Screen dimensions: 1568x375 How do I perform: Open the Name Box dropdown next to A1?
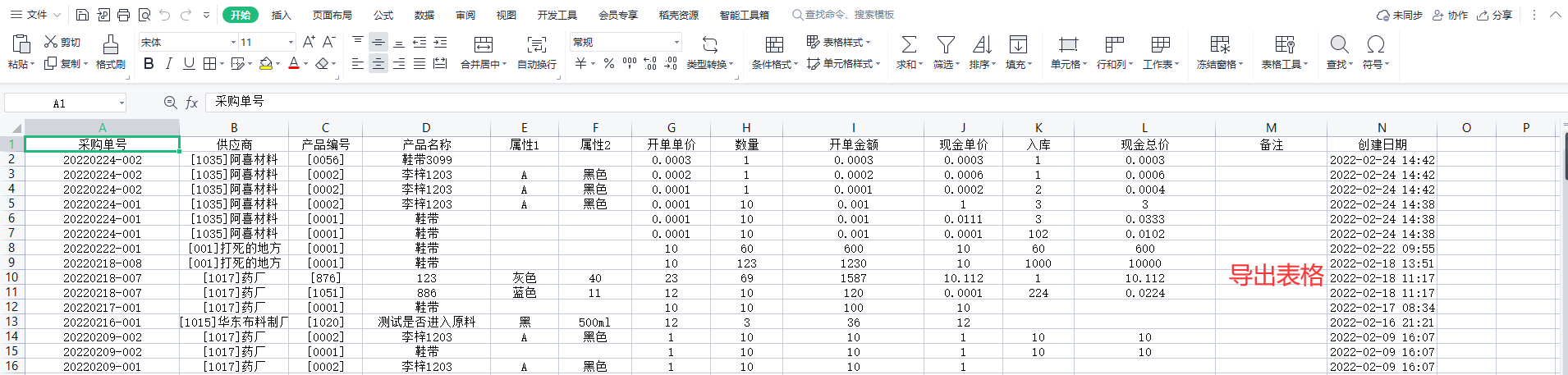pyautogui.click(x=121, y=103)
